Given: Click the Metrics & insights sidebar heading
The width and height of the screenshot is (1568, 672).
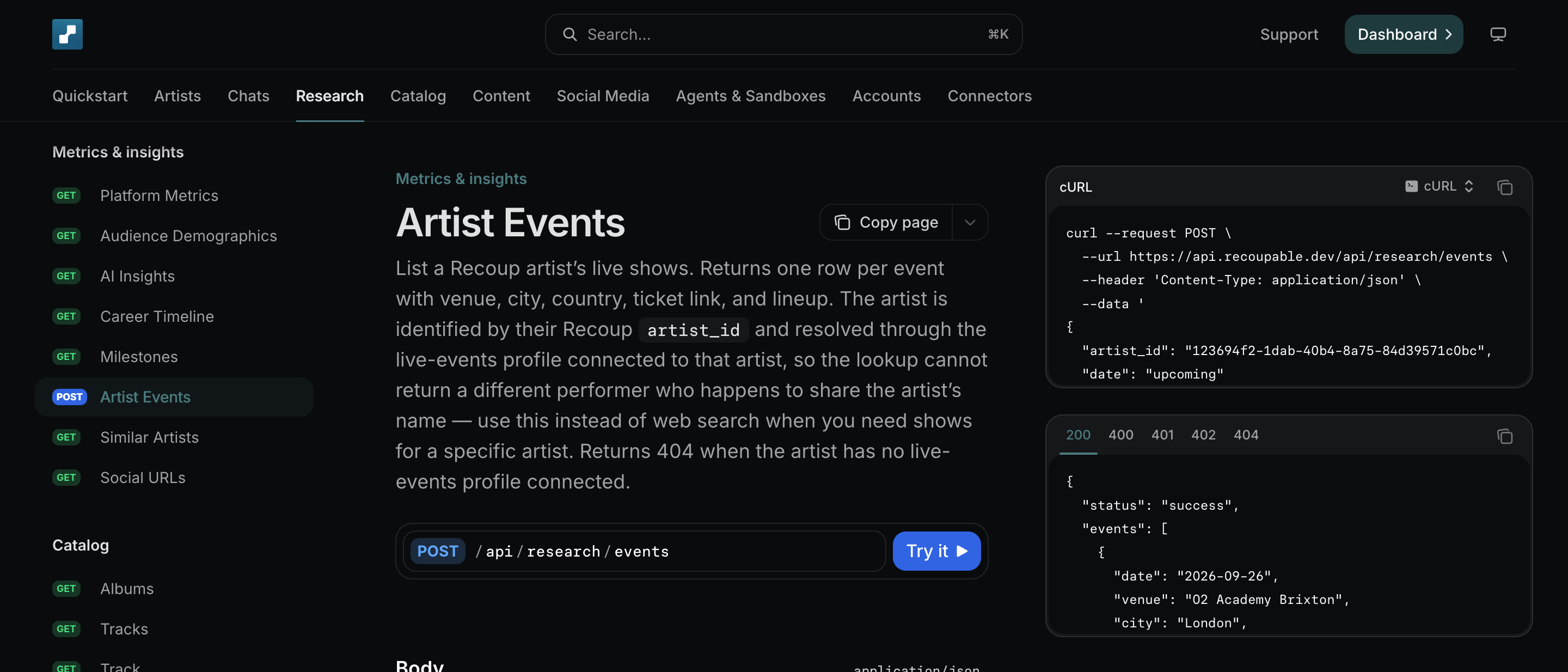Looking at the screenshot, I should 118,152.
